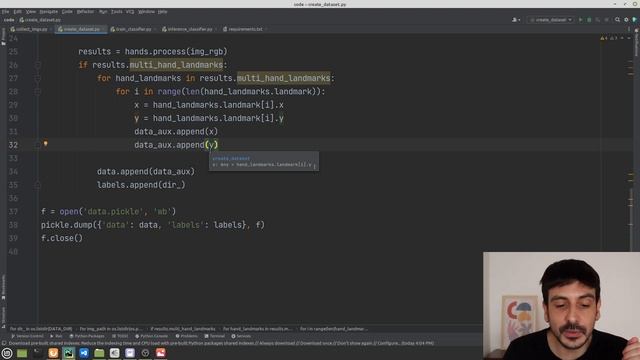Click the status bar tool-window toggle icon
Screen dimensions: 640x360
click(4, 343)
